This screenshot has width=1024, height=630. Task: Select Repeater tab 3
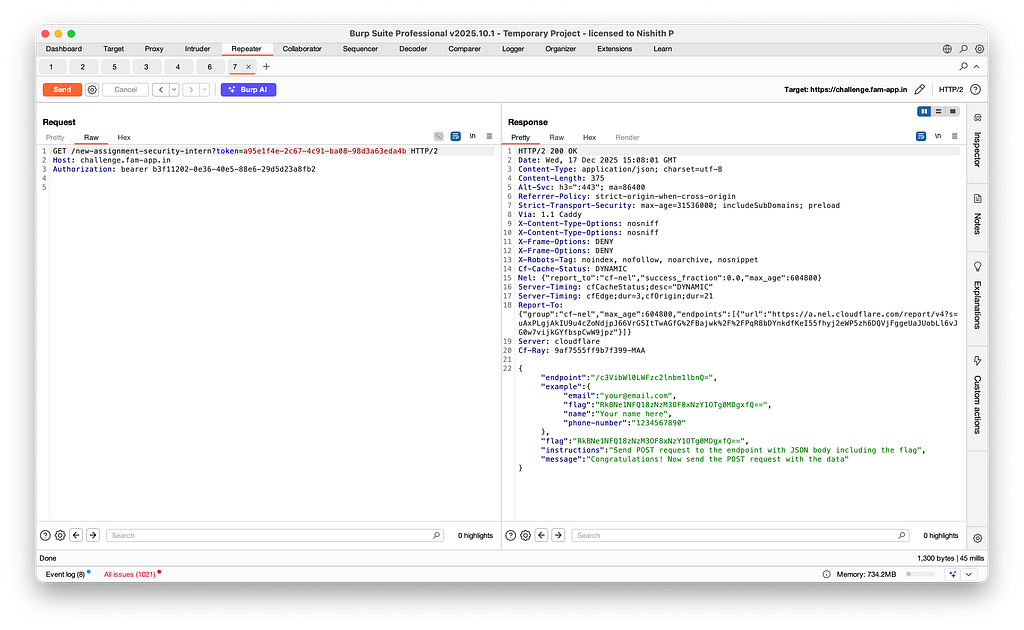point(146,67)
